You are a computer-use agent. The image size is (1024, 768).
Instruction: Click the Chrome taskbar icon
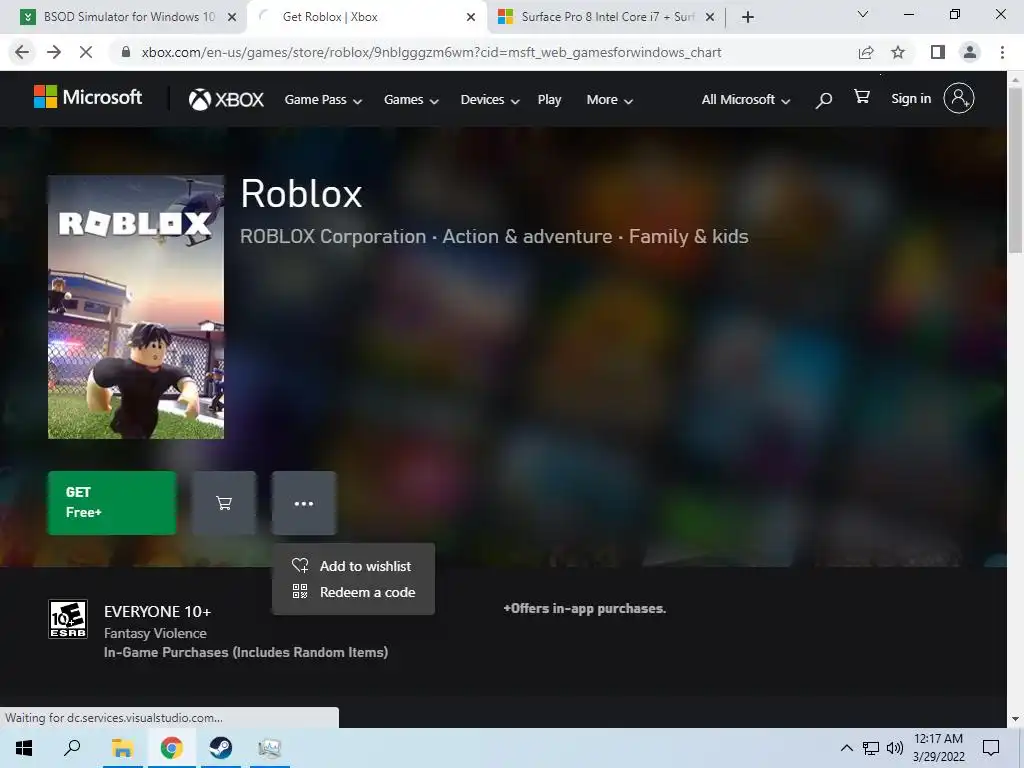pyautogui.click(x=172, y=748)
